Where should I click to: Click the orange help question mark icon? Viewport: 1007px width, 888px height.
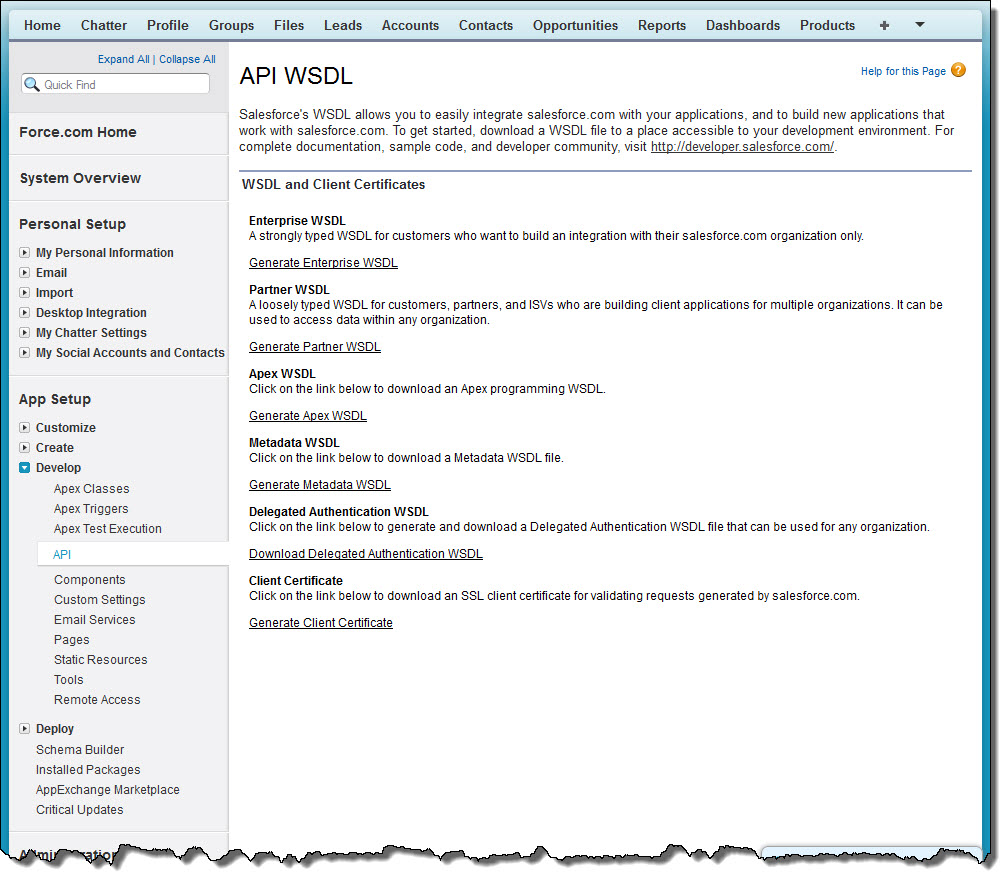(x=958, y=70)
